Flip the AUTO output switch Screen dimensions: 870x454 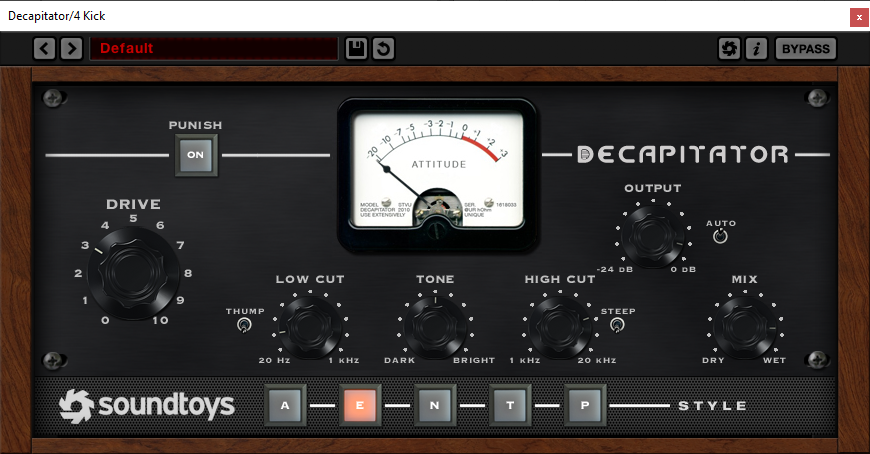tap(720, 236)
